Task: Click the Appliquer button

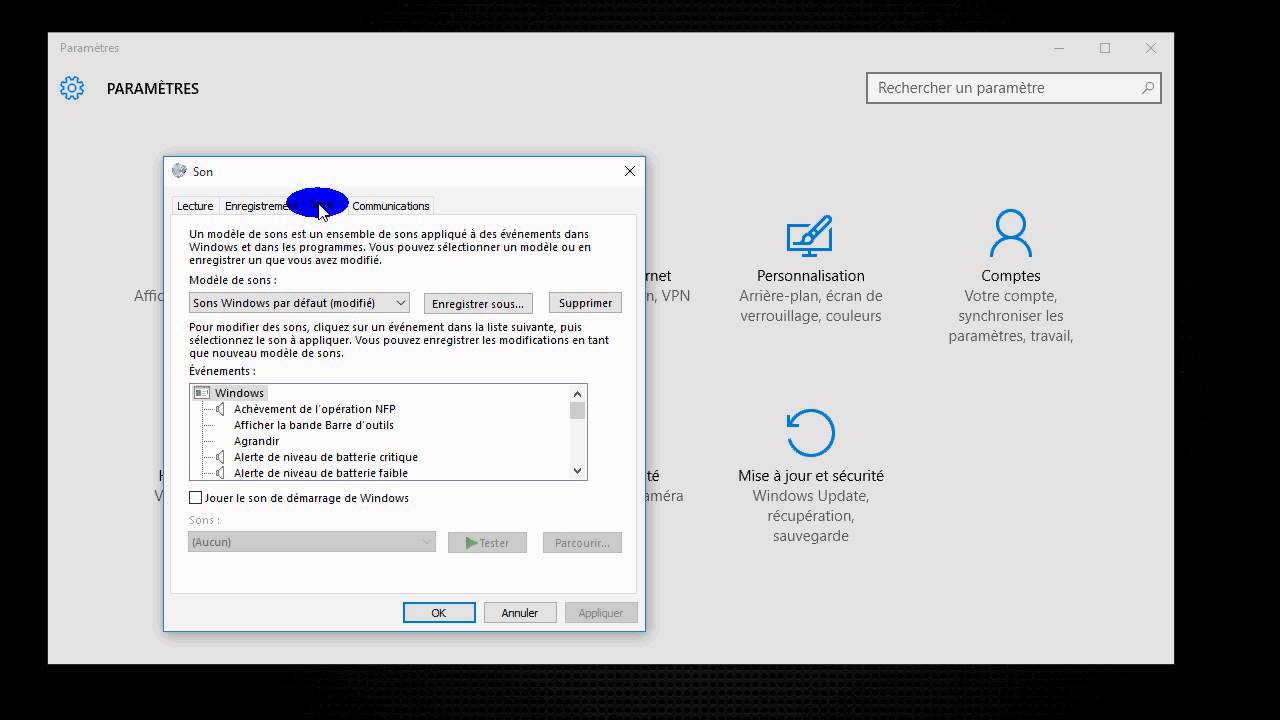Action: coord(601,613)
